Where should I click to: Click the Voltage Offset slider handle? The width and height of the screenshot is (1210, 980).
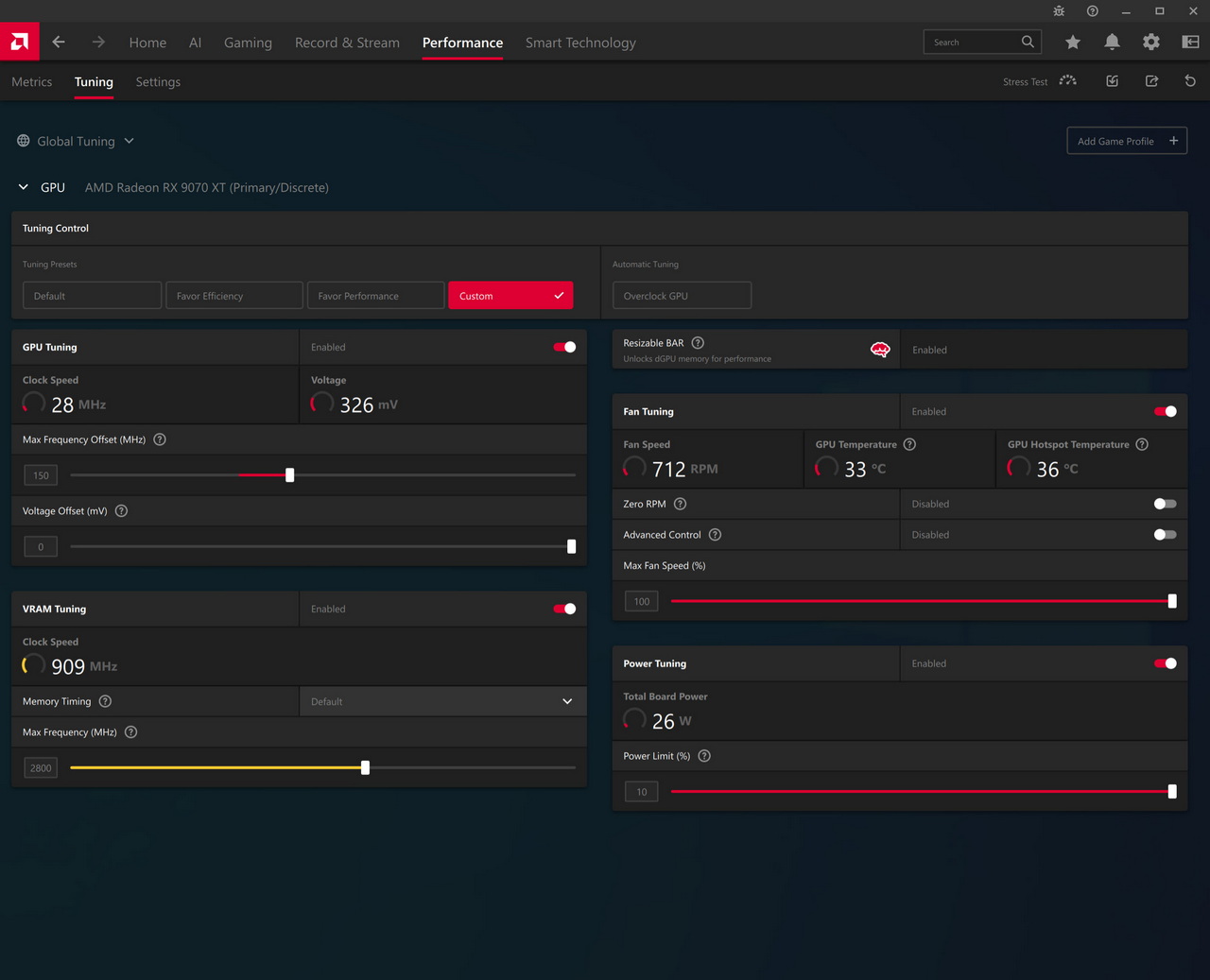coord(571,546)
